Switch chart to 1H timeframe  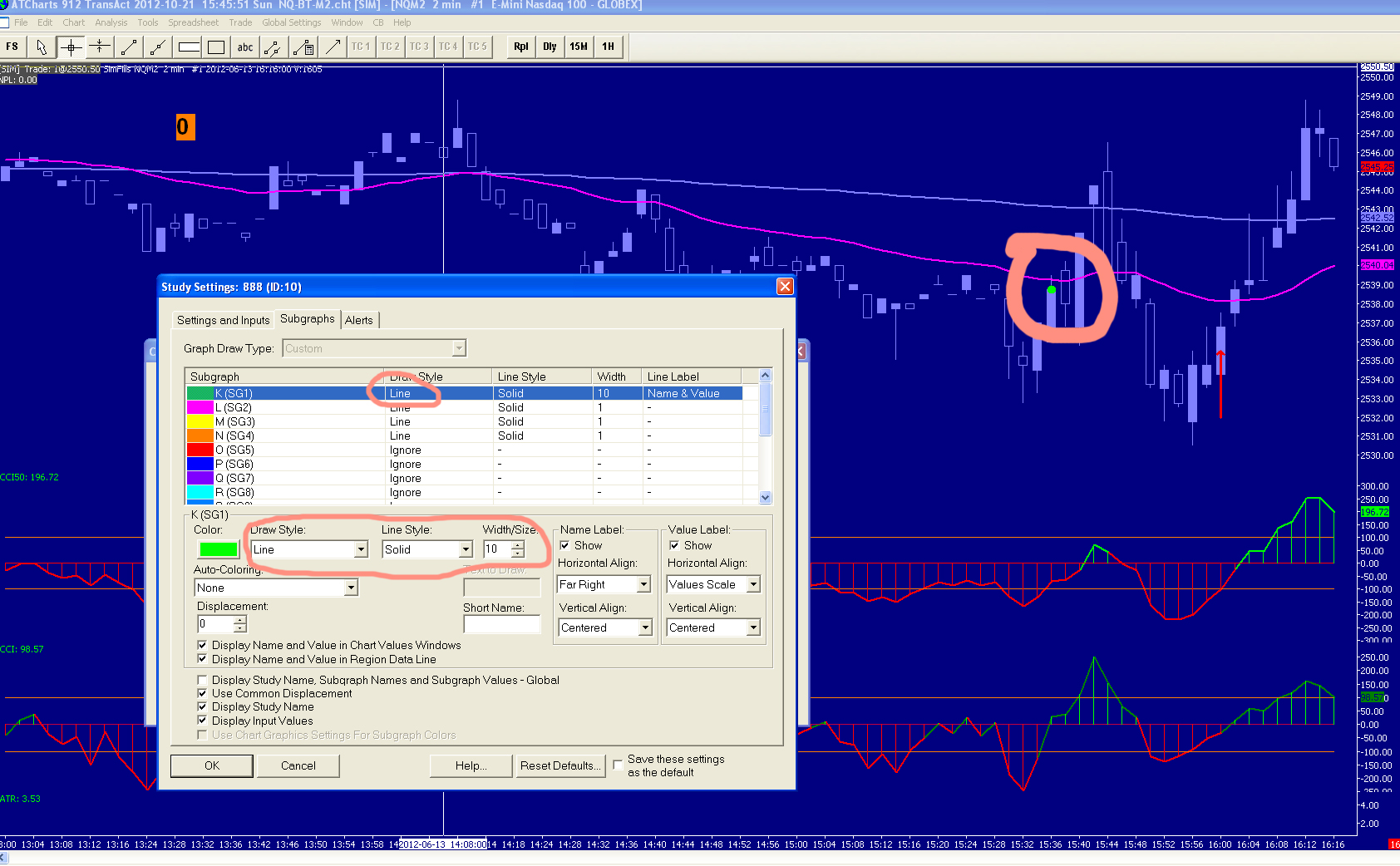(x=609, y=47)
